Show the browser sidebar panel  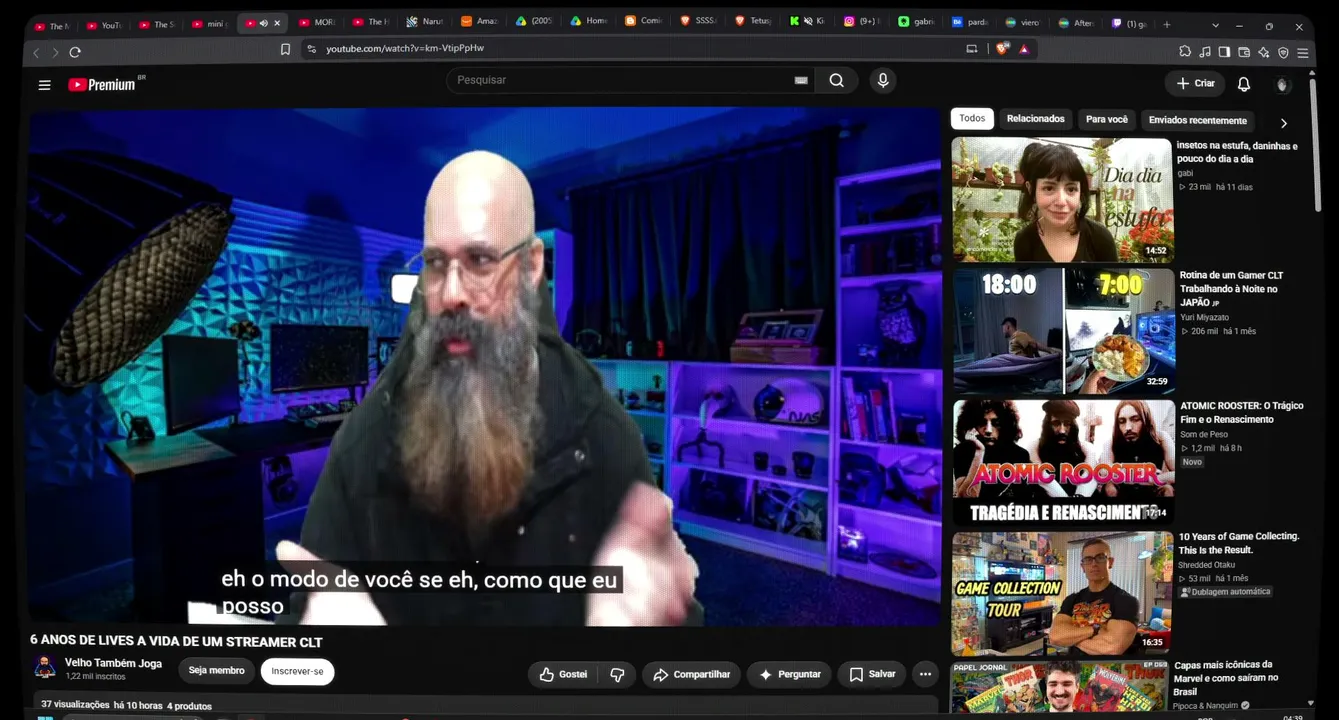click(1224, 52)
